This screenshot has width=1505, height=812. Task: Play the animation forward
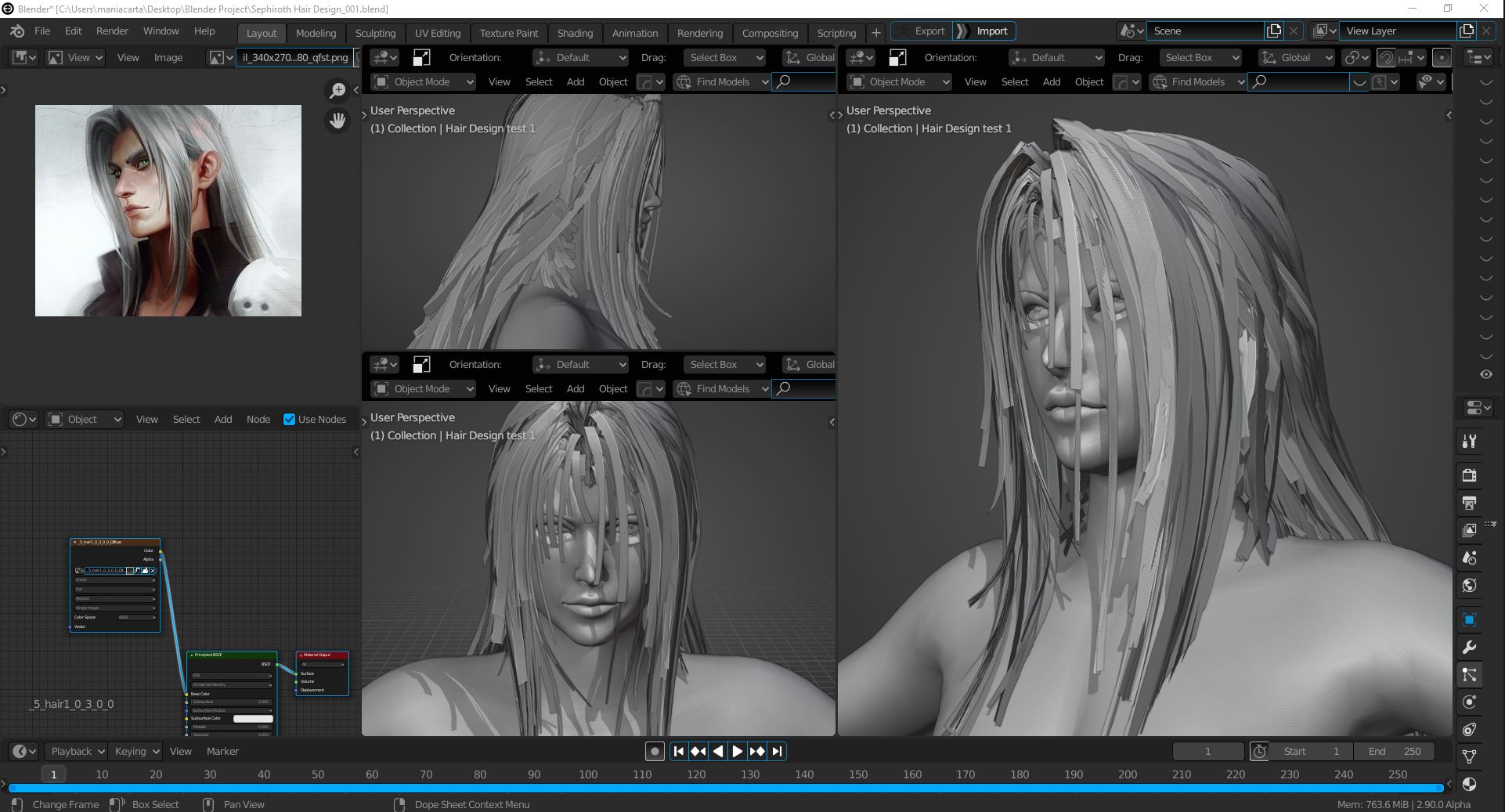pyautogui.click(x=737, y=752)
